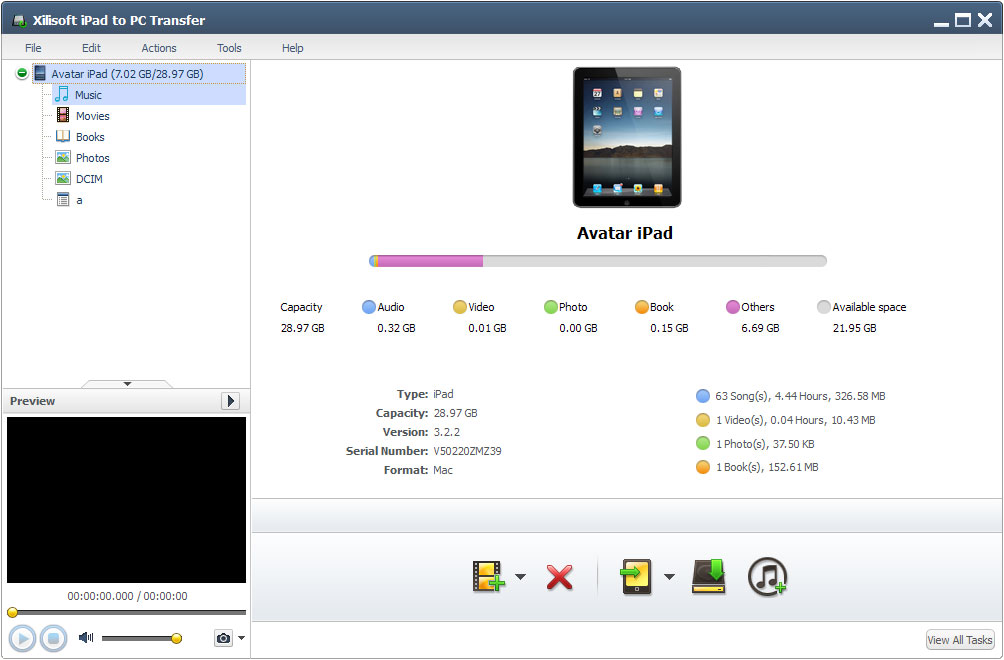Screen dimensions: 1004x660
Task: Click the orange Book legend dot
Action: click(x=642, y=307)
